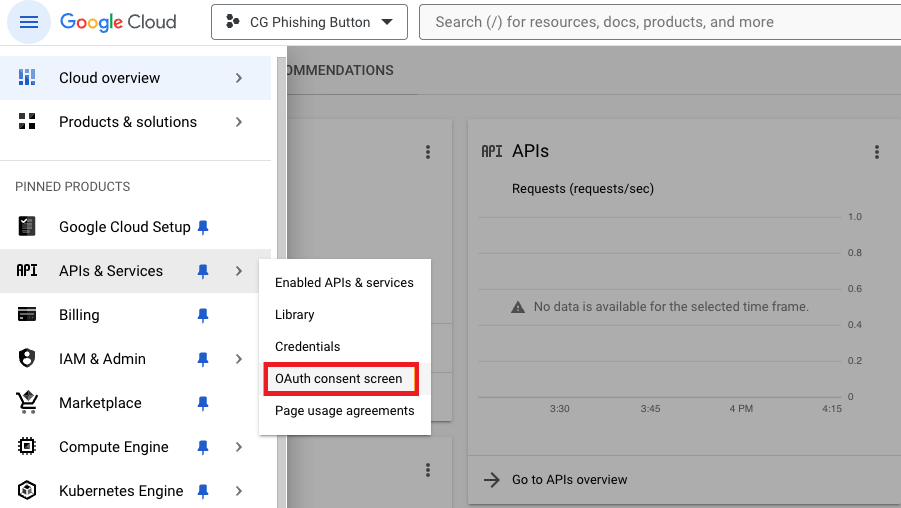901x508 pixels.
Task: Click the API icon beside APIs & Services
Action: pos(27,270)
